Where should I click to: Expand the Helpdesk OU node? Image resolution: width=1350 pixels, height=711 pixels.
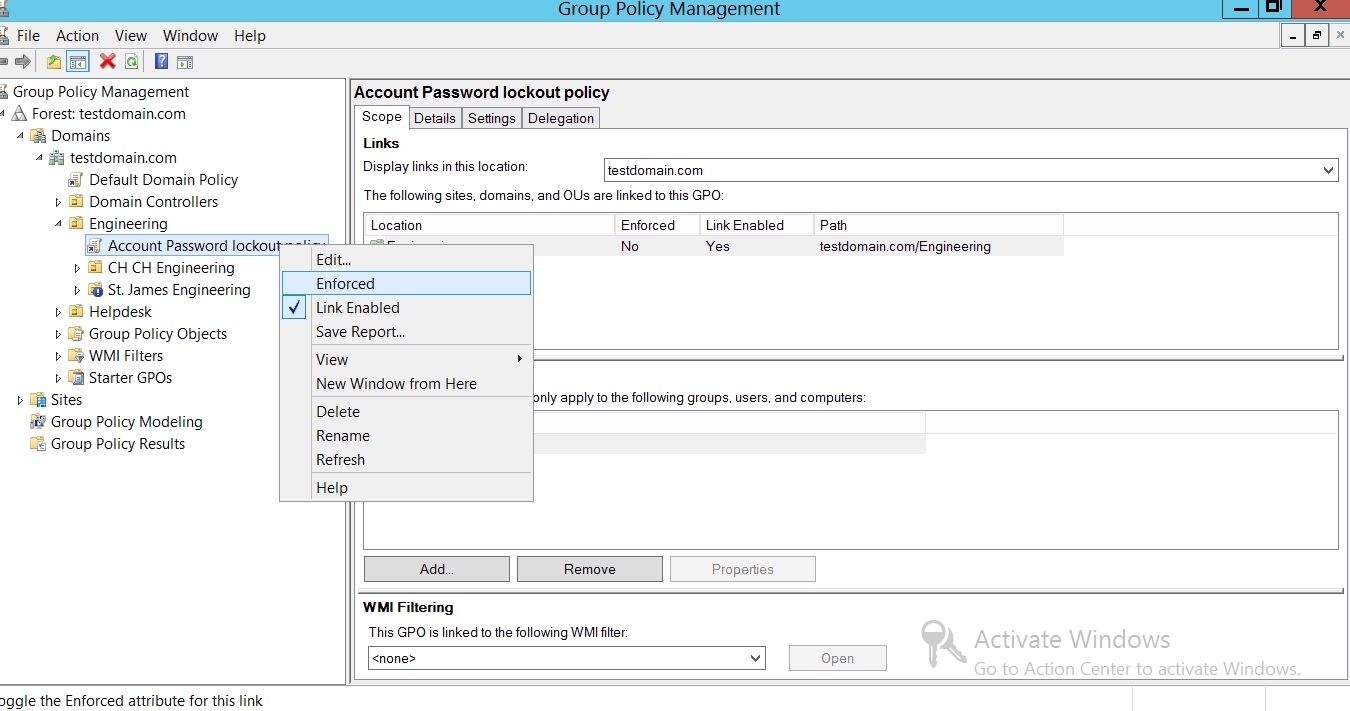(58, 312)
